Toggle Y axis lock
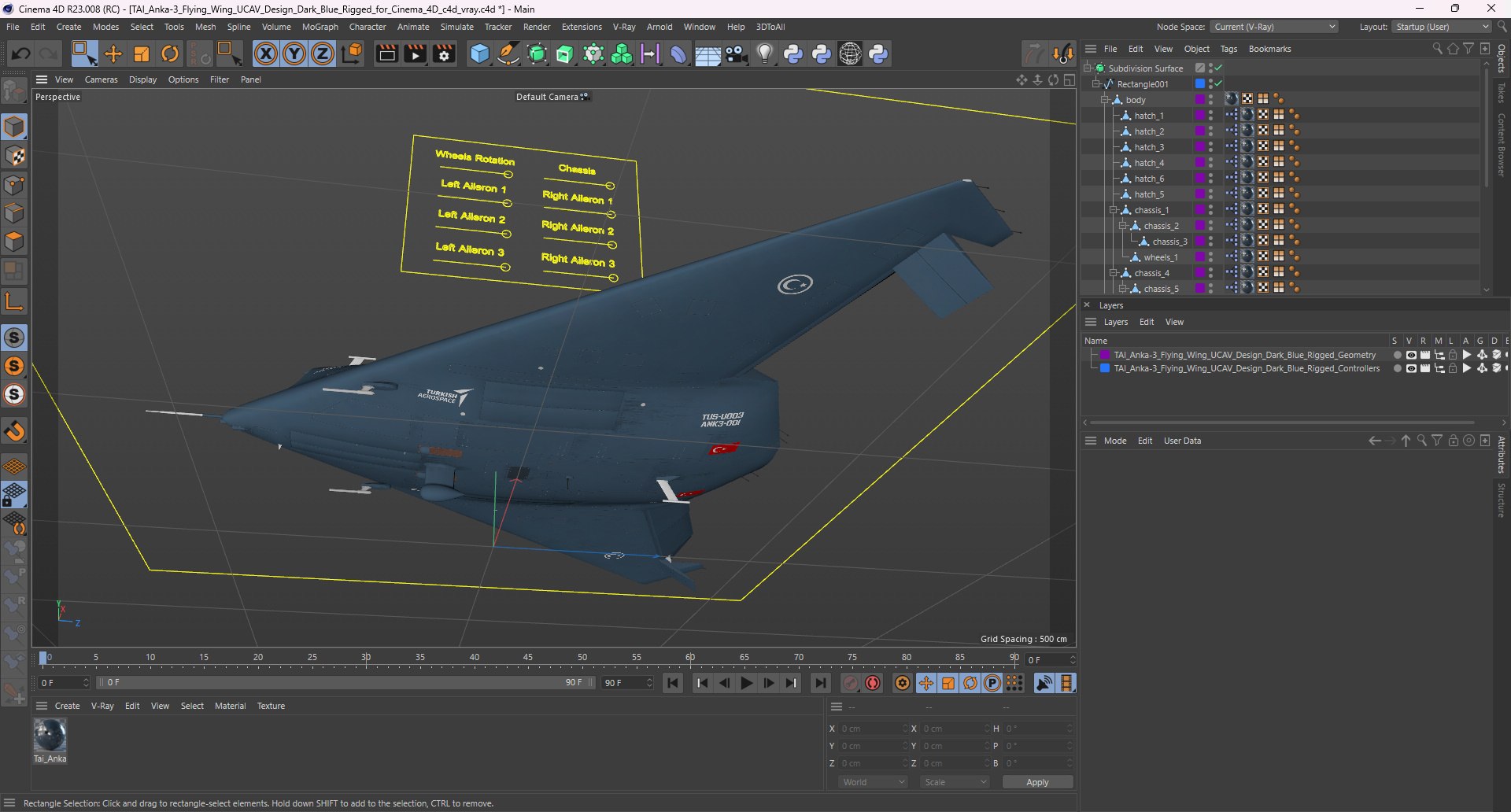The width and height of the screenshot is (1511, 812). [294, 54]
